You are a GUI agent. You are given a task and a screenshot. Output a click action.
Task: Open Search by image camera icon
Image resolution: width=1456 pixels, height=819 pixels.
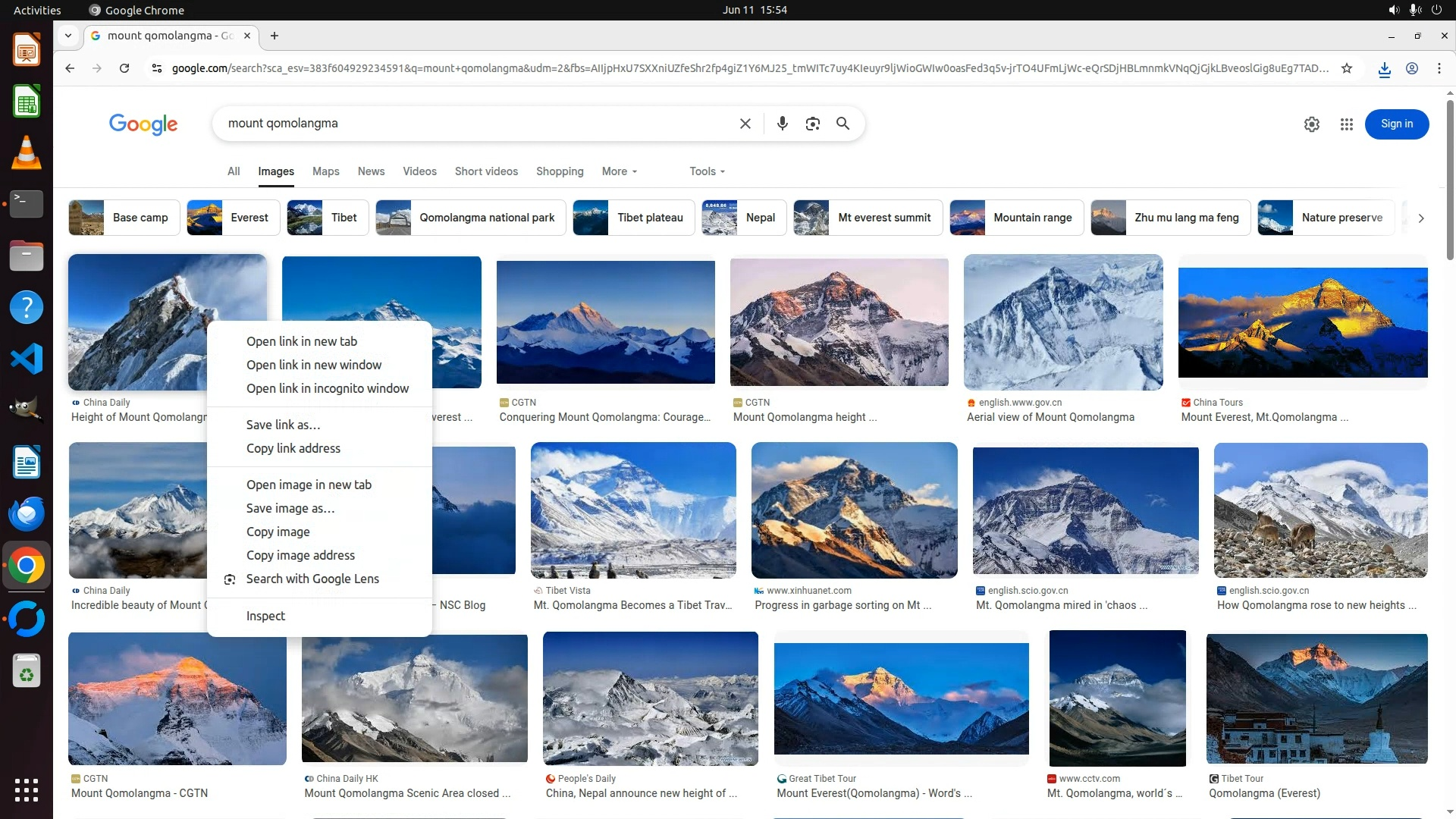[812, 124]
